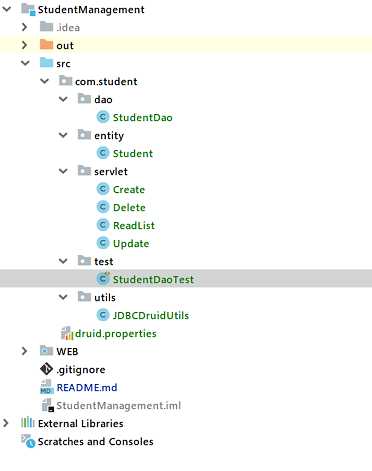Click the druid.properties file icon
This screenshot has width=372, height=471.
click(x=67, y=333)
